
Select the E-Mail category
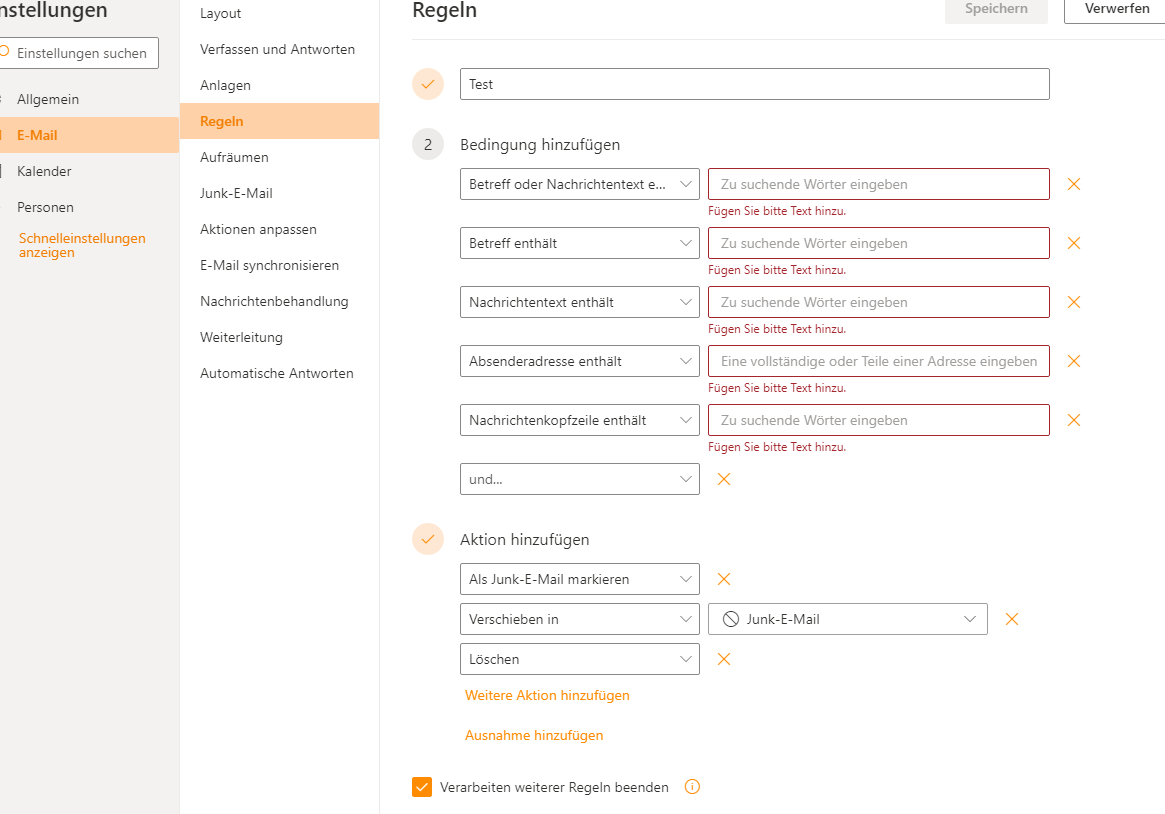(89, 135)
